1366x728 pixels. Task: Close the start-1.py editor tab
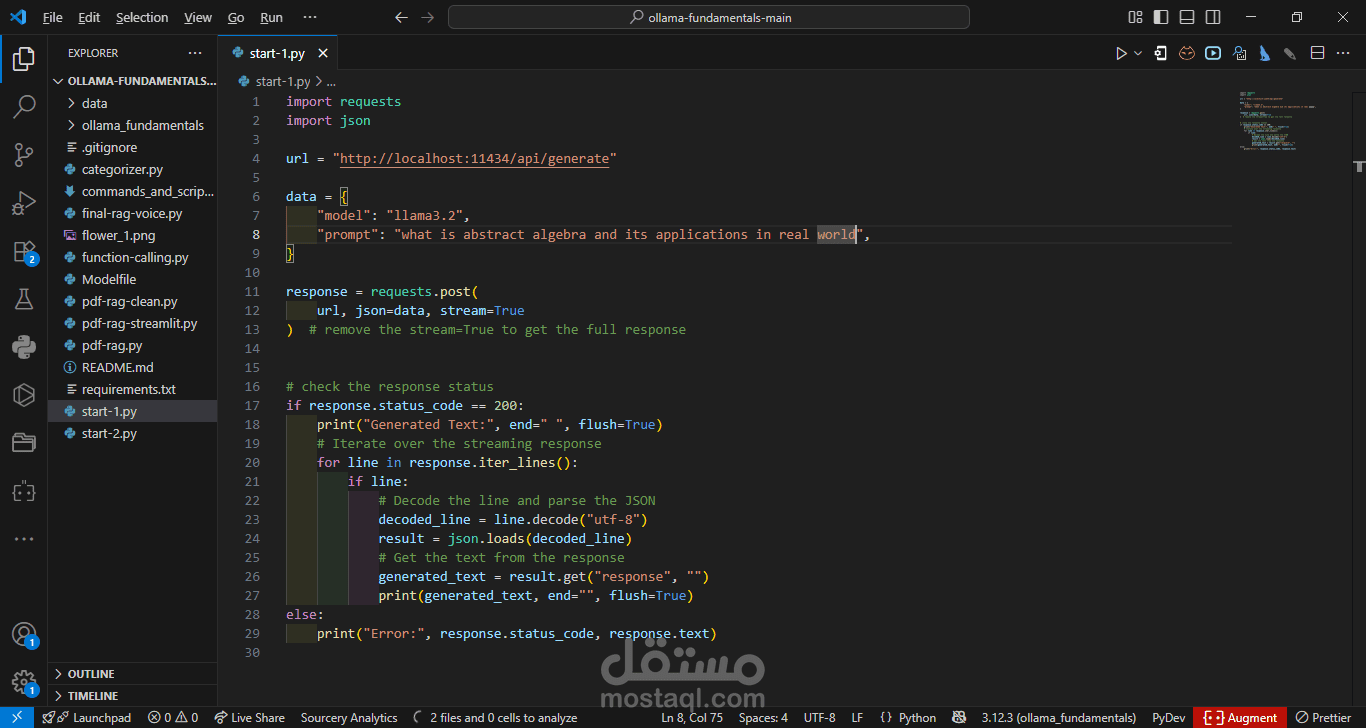(x=325, y=53)
